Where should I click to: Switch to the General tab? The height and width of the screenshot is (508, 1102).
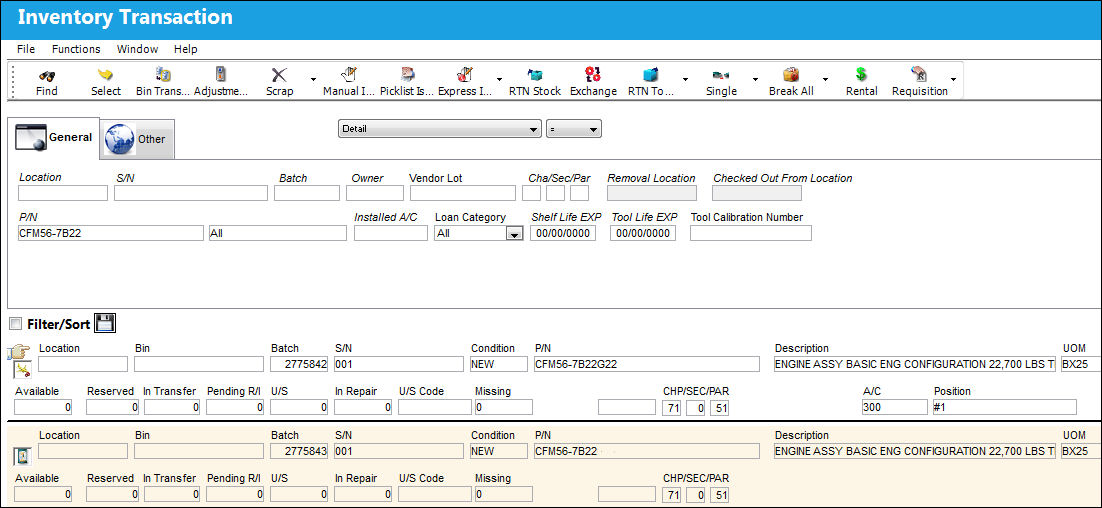point(53,137)
